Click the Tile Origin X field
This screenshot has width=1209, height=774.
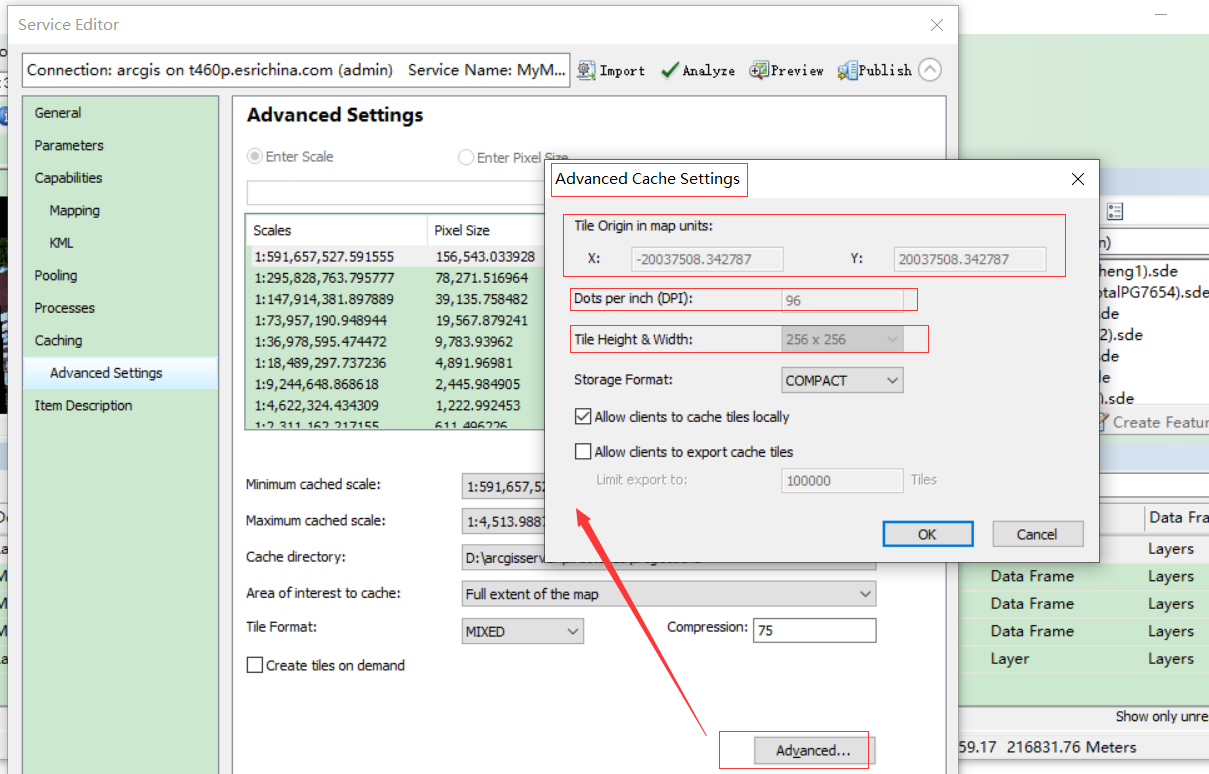click(708, 259)
